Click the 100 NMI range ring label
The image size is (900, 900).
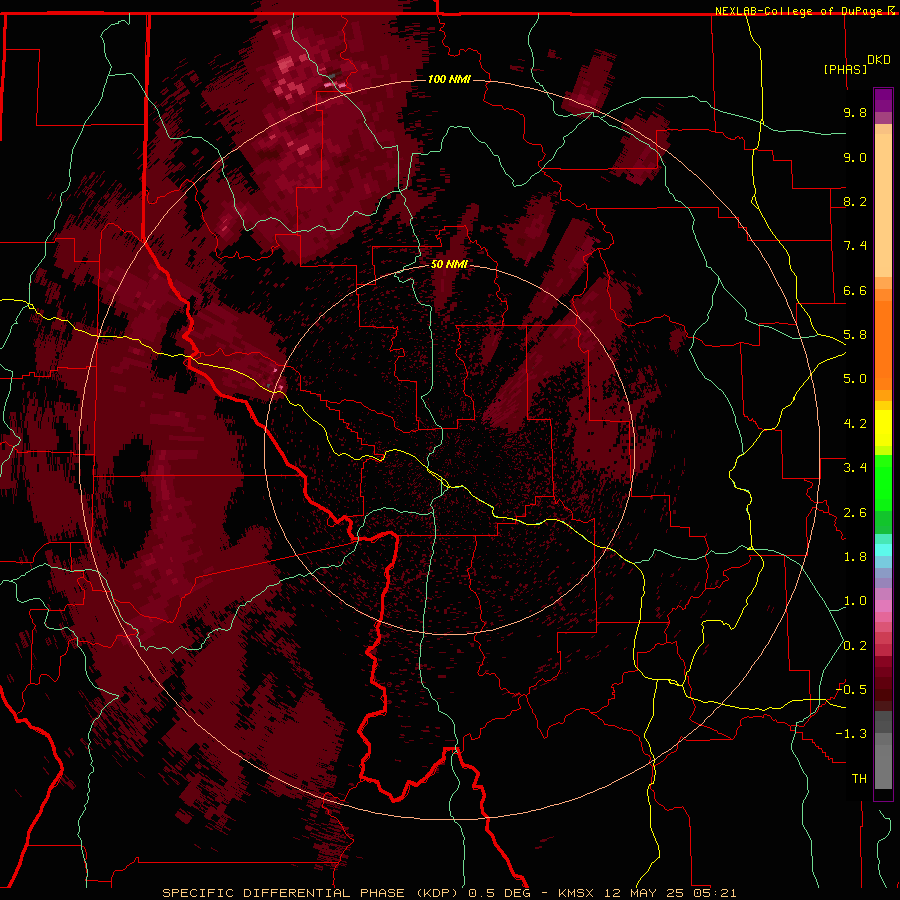(x=449, y=79)
